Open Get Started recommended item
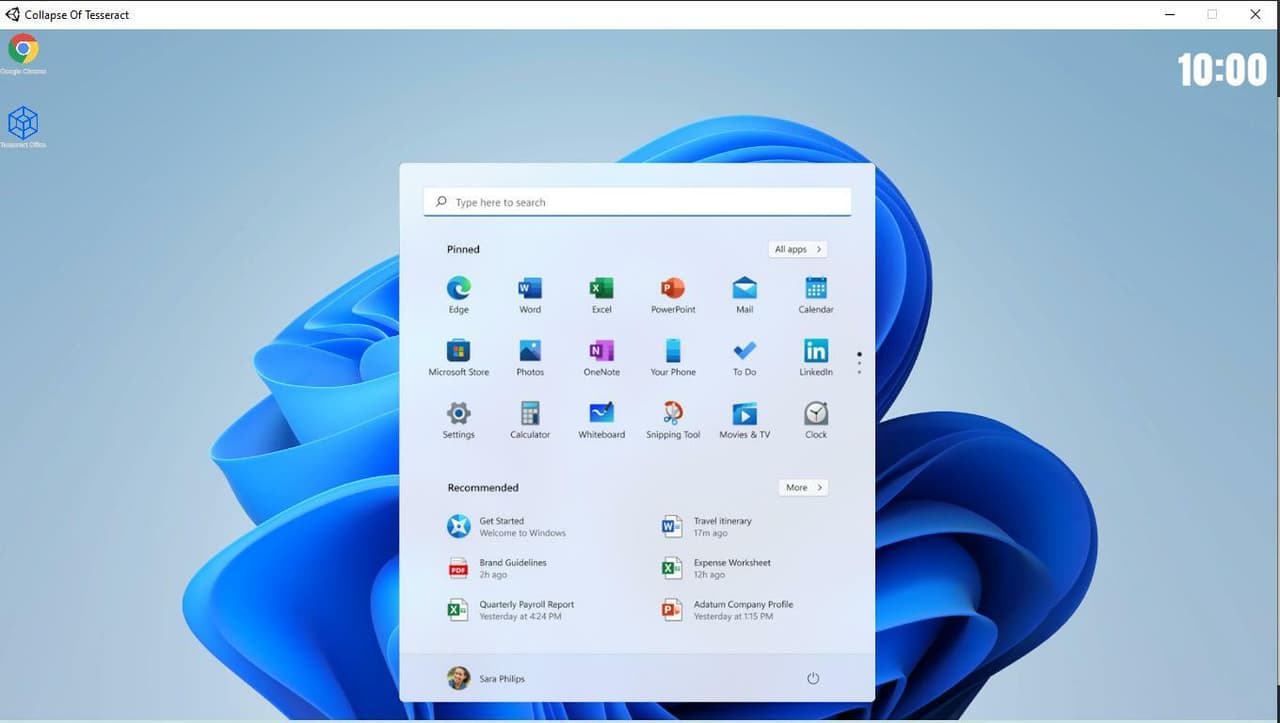 point(507,527)
